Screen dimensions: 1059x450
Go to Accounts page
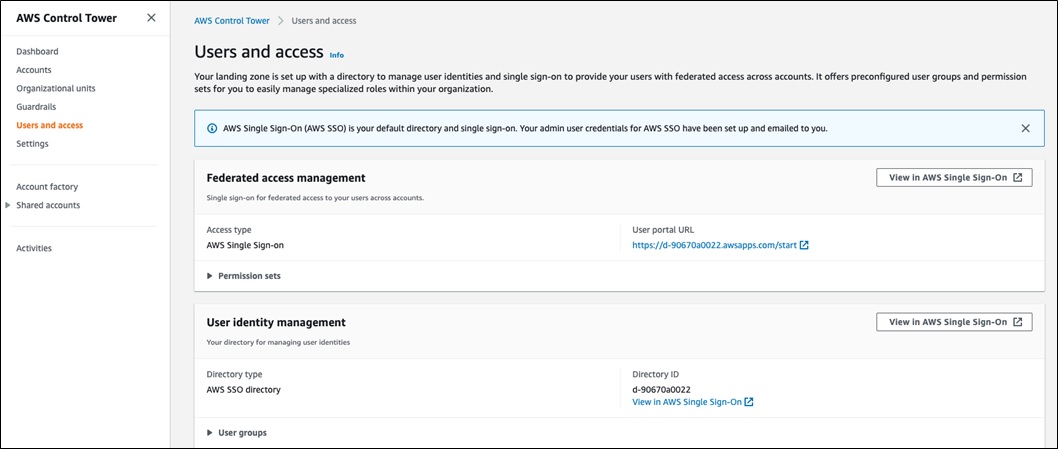(x=34, y=70)
